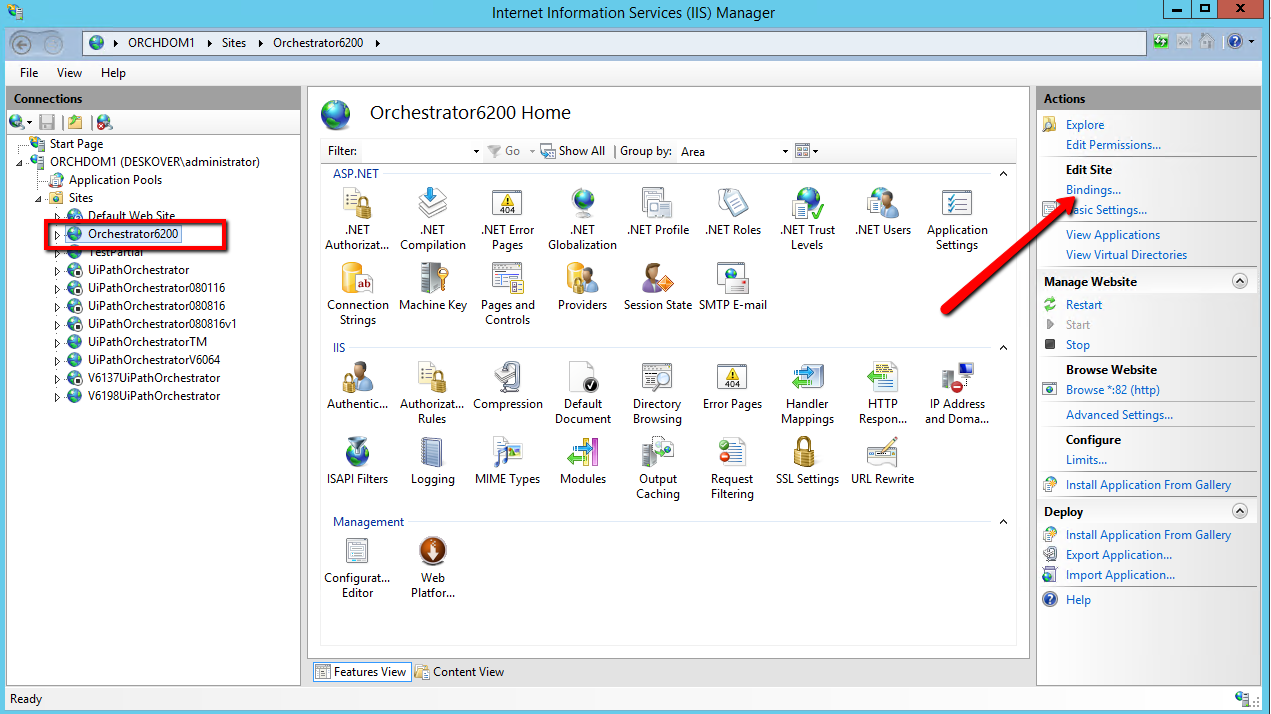Open IIS Authorization Rules feature

coord(432,393)
